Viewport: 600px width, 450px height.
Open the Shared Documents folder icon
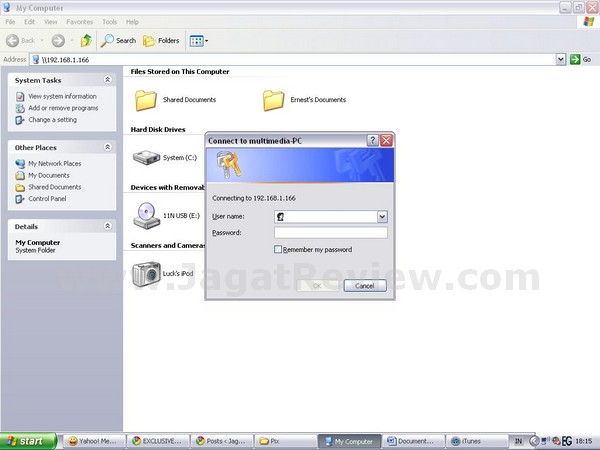[x=147, y=100]
